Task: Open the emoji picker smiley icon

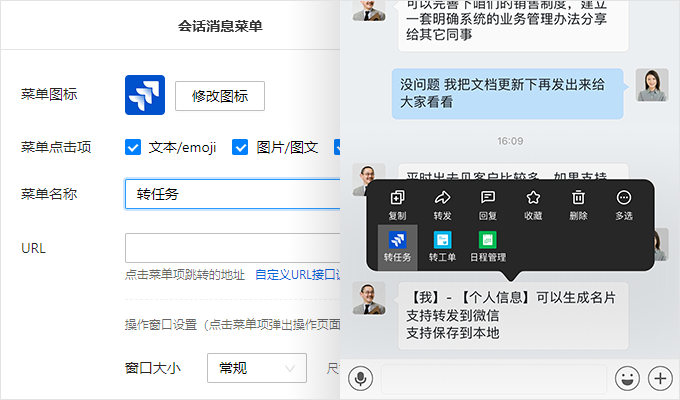Action: pos(627,379)
